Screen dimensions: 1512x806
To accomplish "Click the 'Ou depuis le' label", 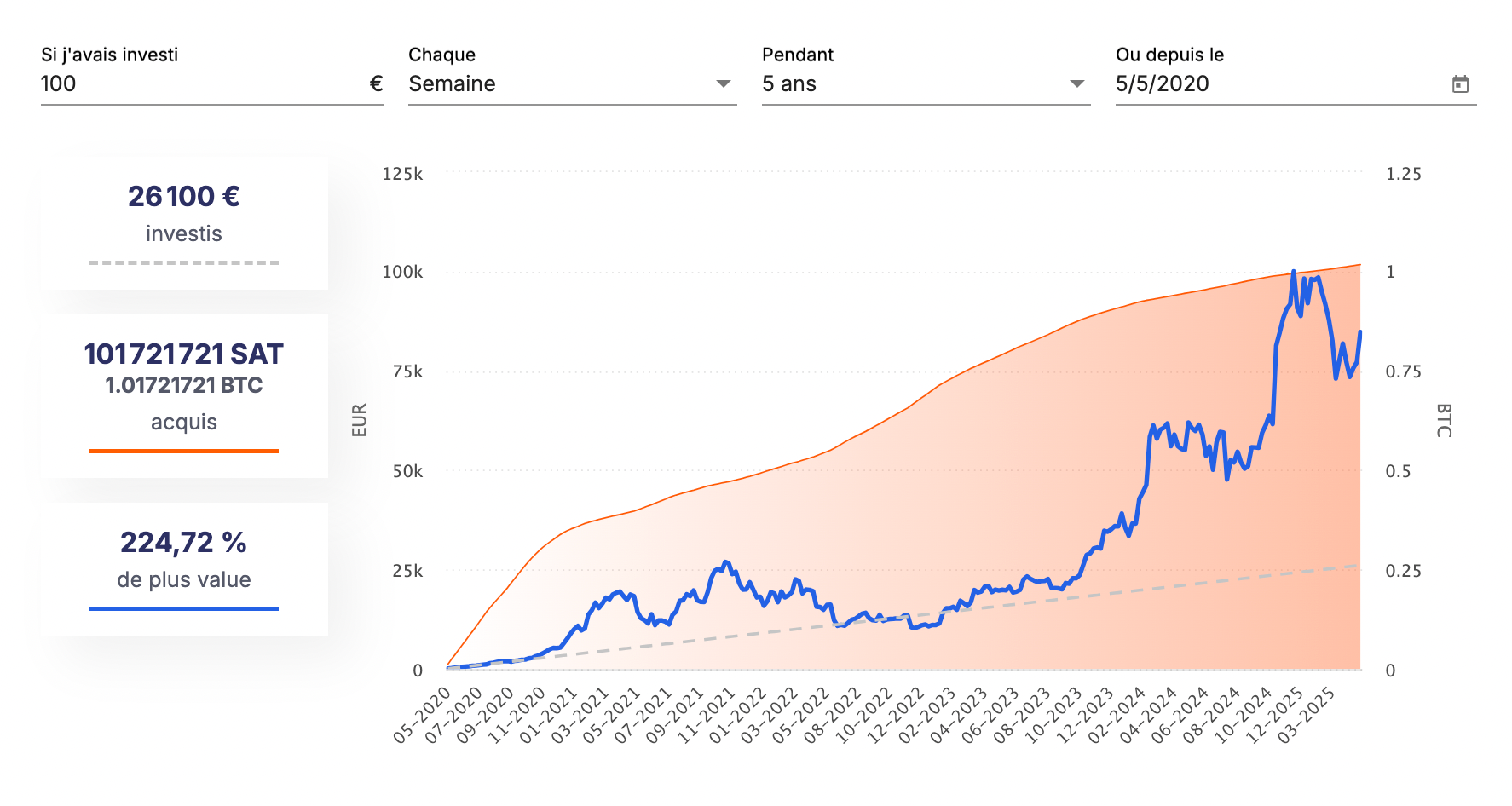I will [x=1170, y=54].
